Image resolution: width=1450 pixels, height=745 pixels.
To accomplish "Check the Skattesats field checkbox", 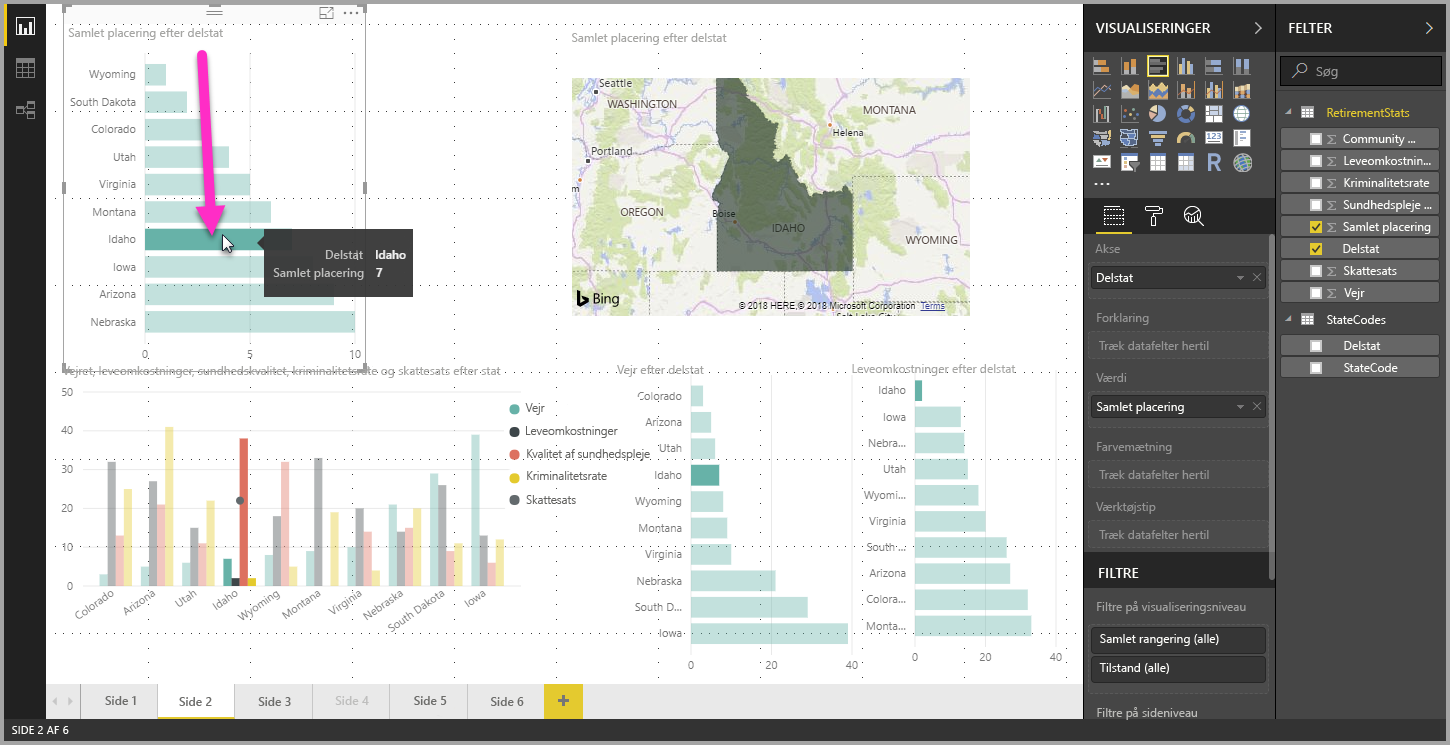I will tap(1316, 271).
